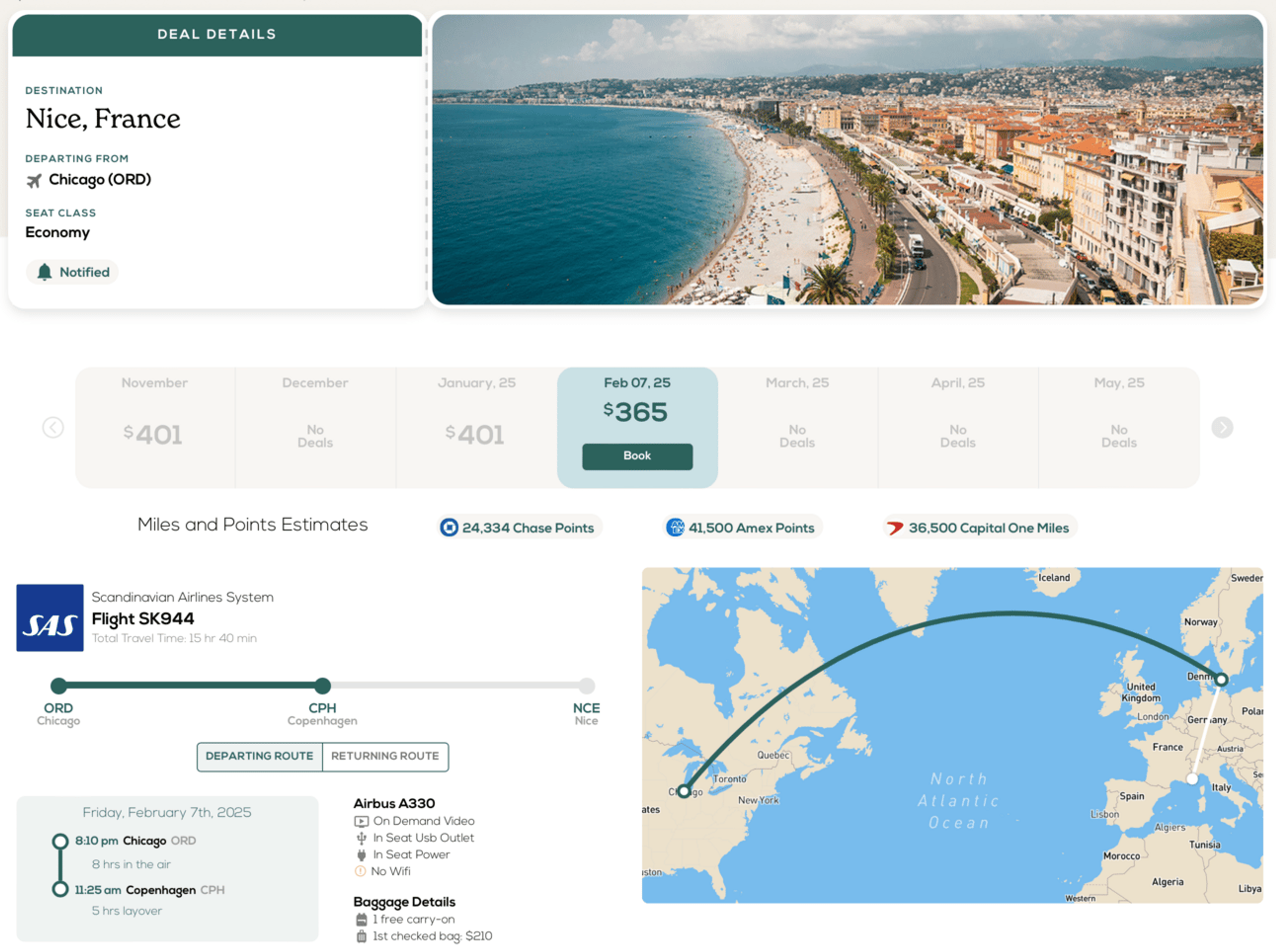Click the CPH stop on route progress bar
1276x952 pixels.
(x=323, y=685)
